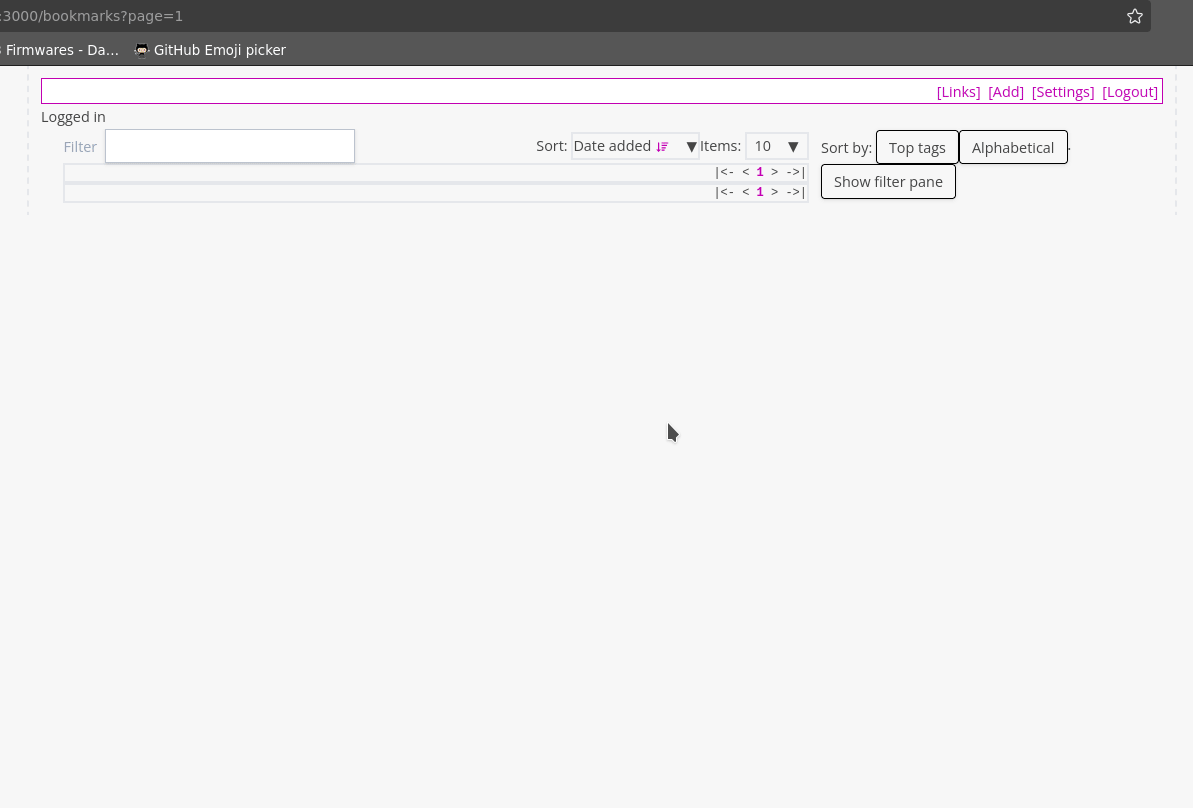Viewport: 1193px width, 808px height.
Task: Expand the Sort 'Date added' dropdown
Action: (x=634, y=146)
